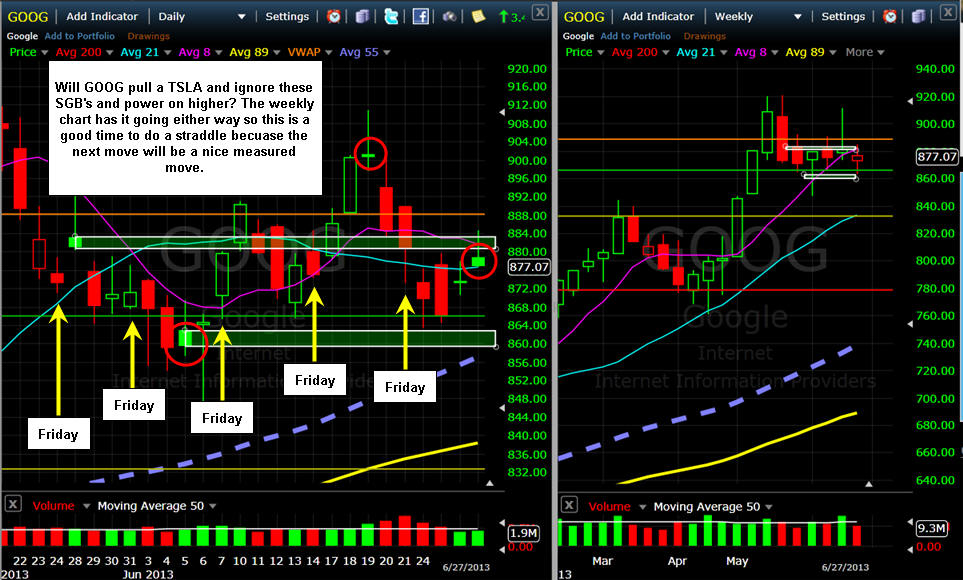Open the yellow sticky note icon

(478, 17)
